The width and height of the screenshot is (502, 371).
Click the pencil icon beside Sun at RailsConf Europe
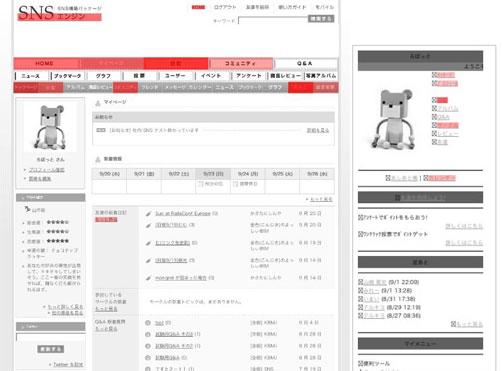(148, 214)
